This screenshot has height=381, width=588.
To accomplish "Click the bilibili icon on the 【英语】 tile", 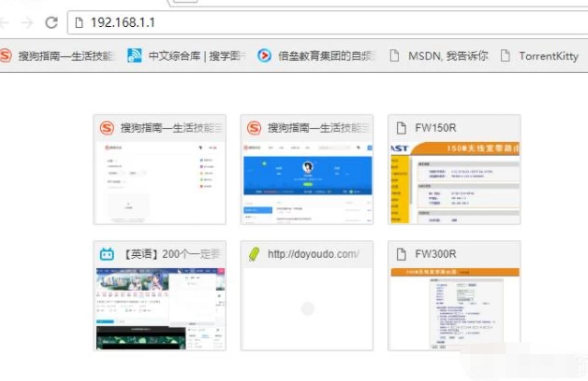I will (x=107, y=254).
